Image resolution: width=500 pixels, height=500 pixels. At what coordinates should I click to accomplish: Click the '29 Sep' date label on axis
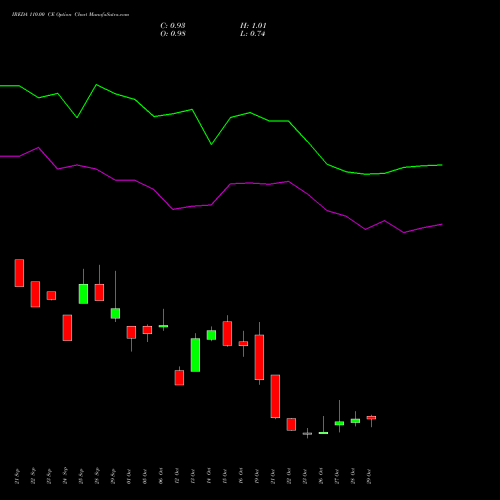coord(113,476)
